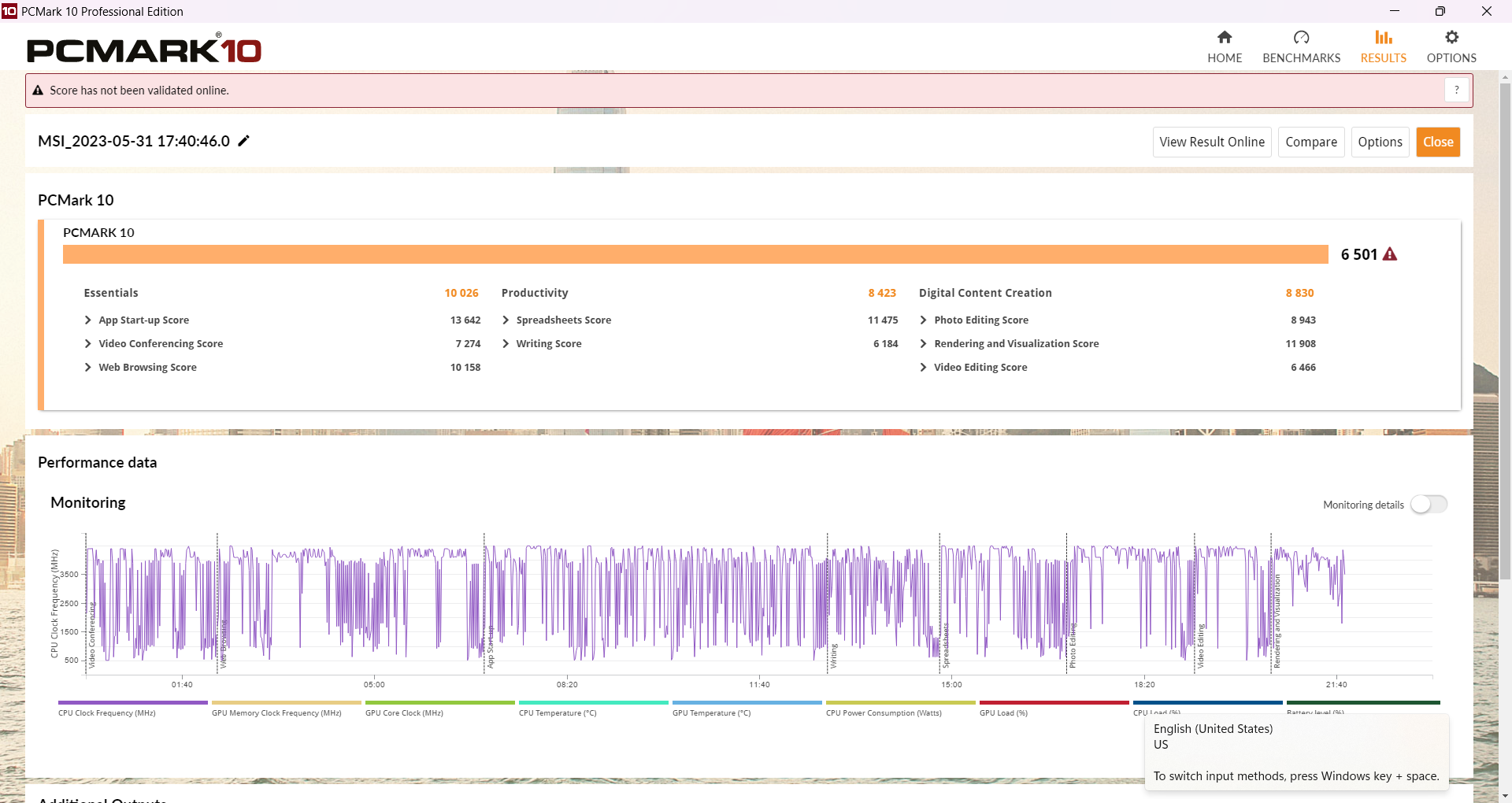This screenshot has width=1512, height=803.
Task: Expand Web Browsing Score row
Action: [x=88, y=368]
